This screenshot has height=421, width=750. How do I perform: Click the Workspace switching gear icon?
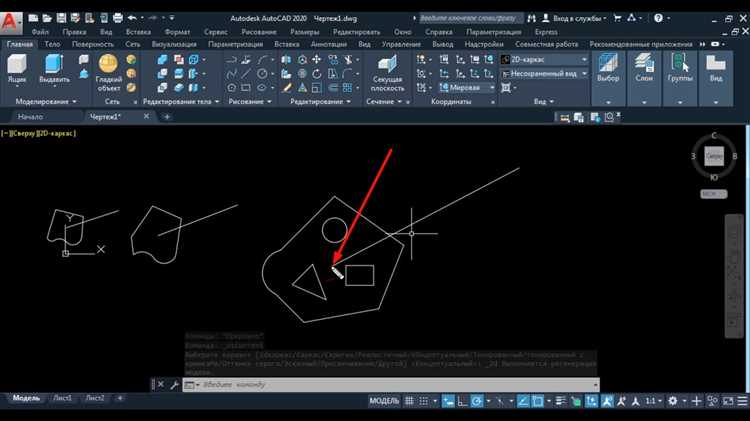[673, 401]
